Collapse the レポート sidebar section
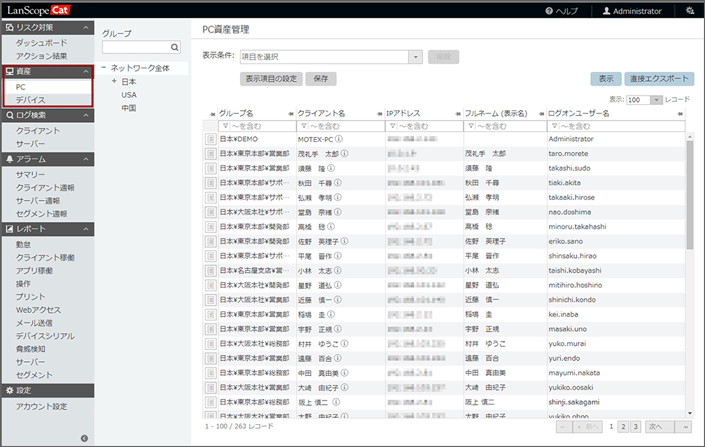The image size is (705, 447). 85,229
